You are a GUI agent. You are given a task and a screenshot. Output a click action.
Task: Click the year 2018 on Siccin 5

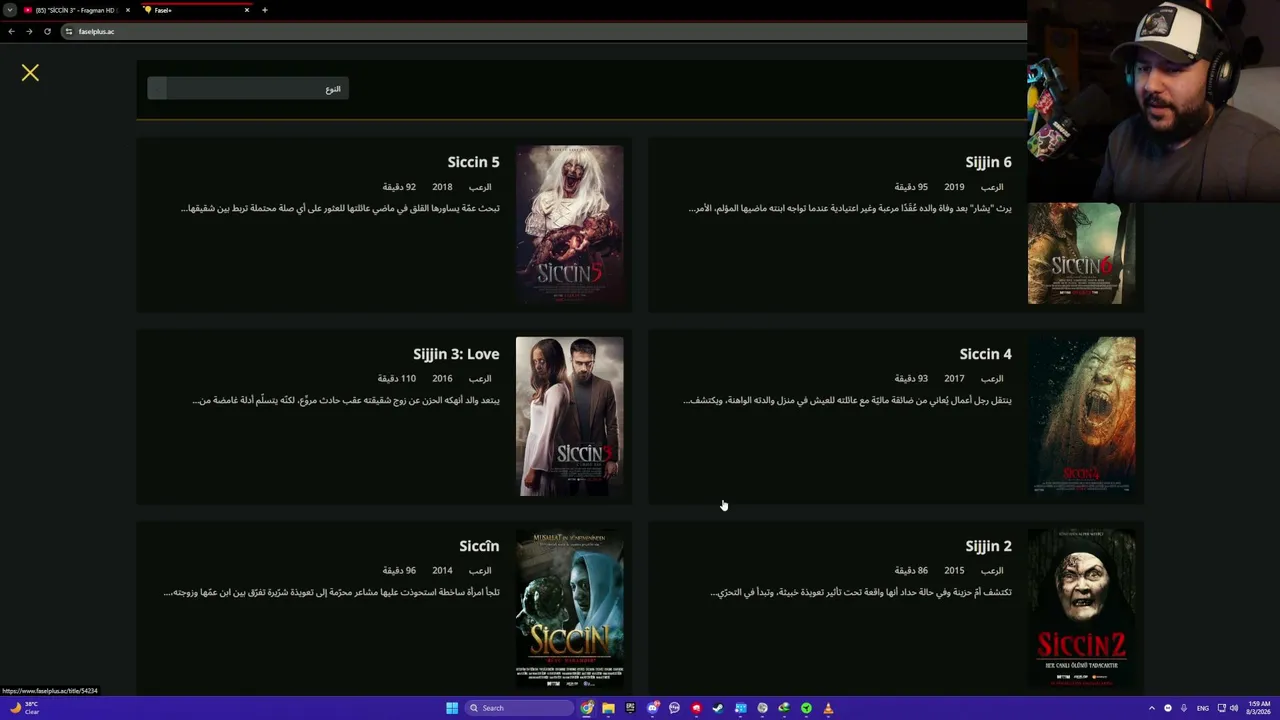[x=442, y=187]
